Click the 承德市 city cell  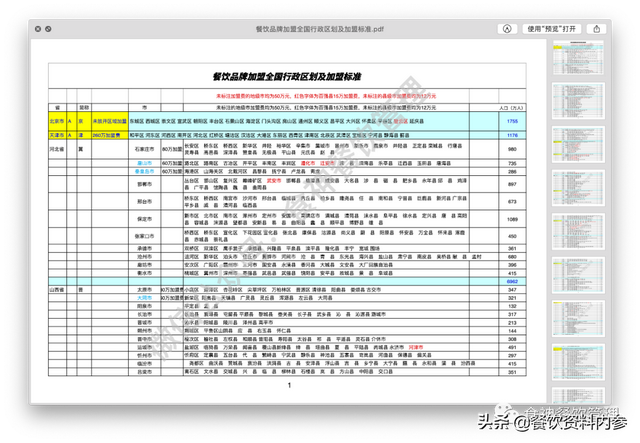144,248
